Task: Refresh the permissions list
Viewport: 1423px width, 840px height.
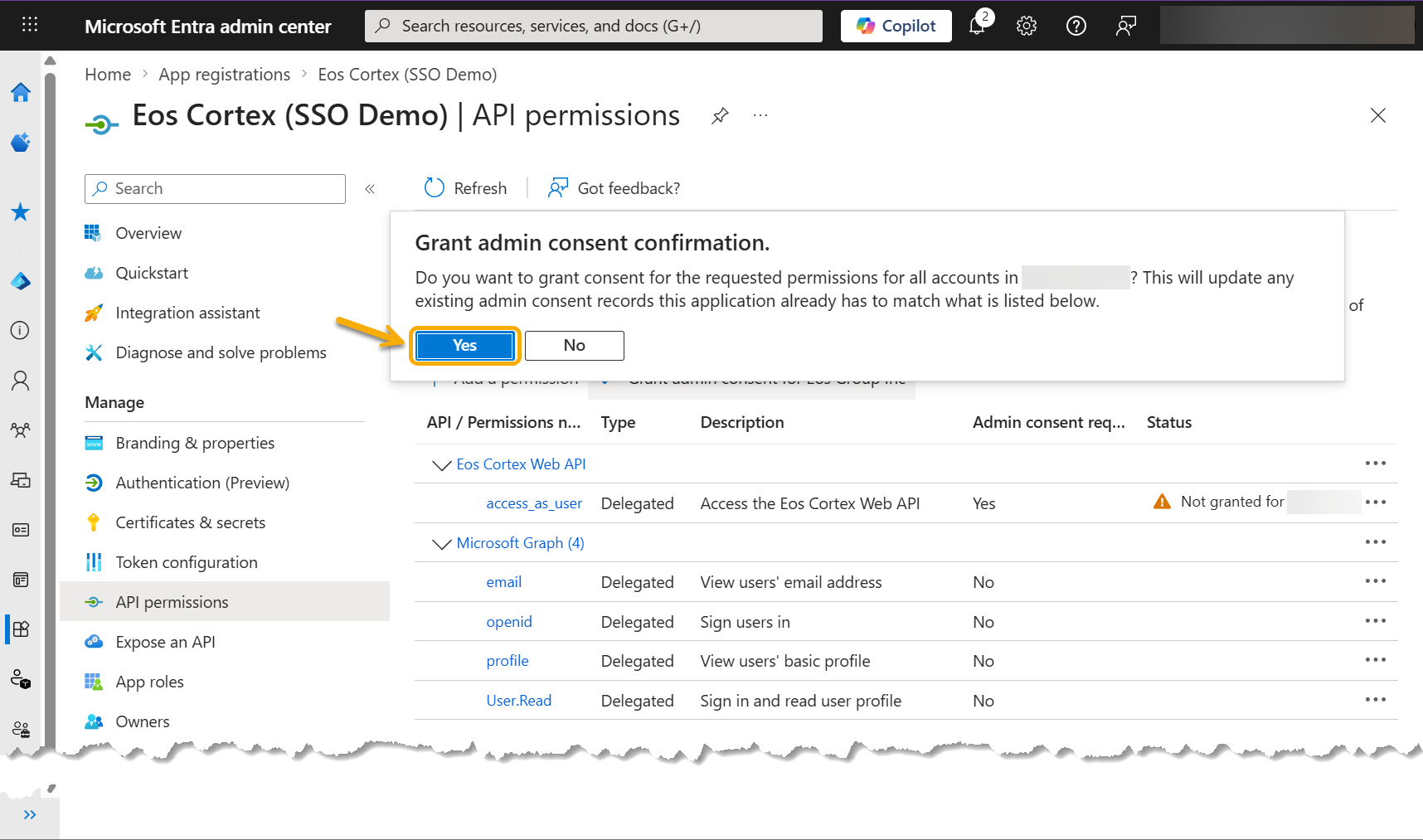Action: [466, 188]
